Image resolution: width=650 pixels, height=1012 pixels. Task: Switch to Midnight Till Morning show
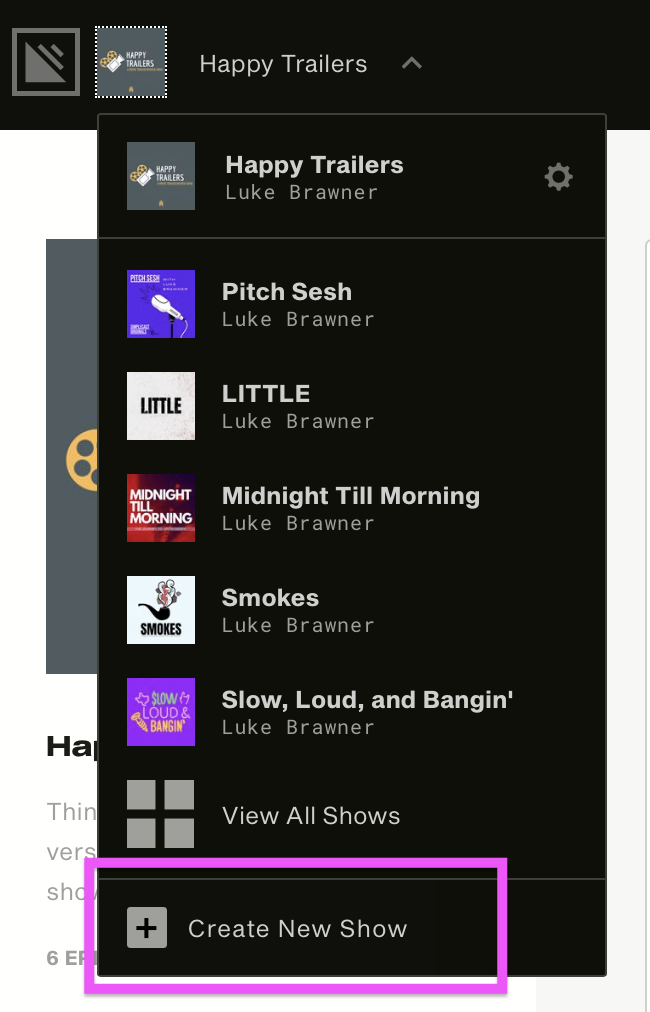coord(352,508)
